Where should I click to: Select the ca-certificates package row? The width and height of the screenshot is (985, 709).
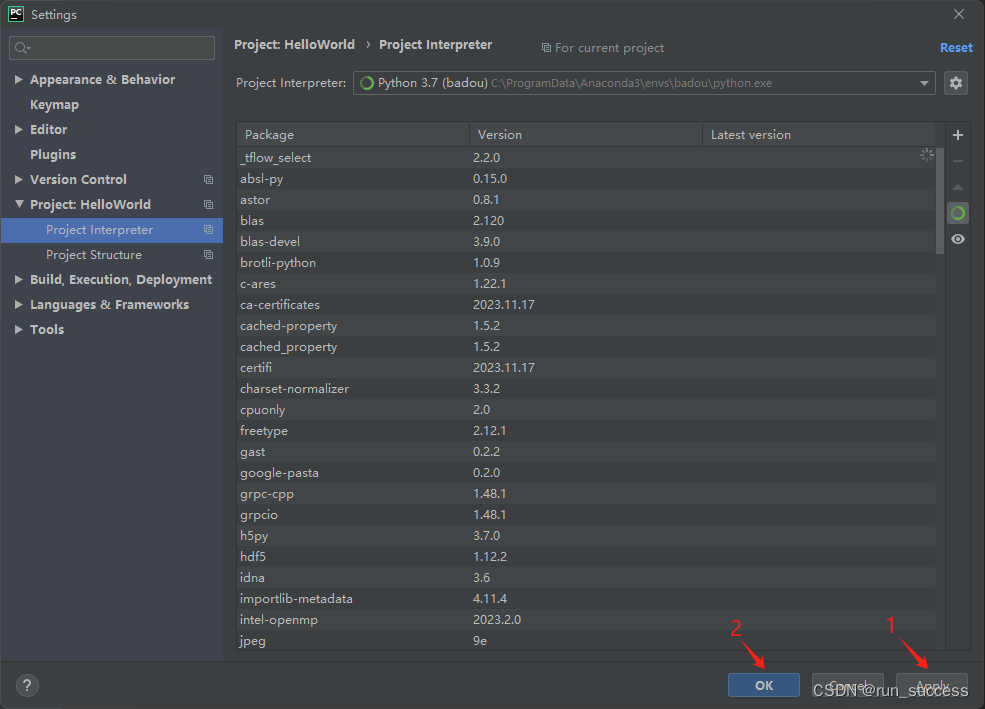[585, 305]
